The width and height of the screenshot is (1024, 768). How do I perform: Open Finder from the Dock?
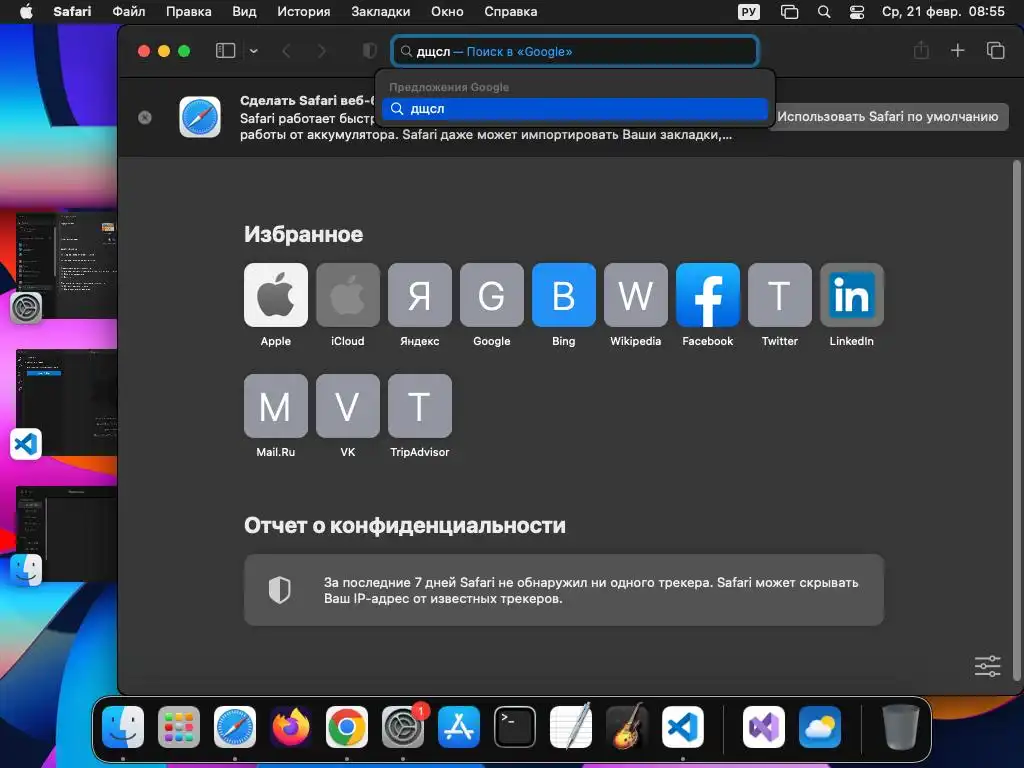123,727
